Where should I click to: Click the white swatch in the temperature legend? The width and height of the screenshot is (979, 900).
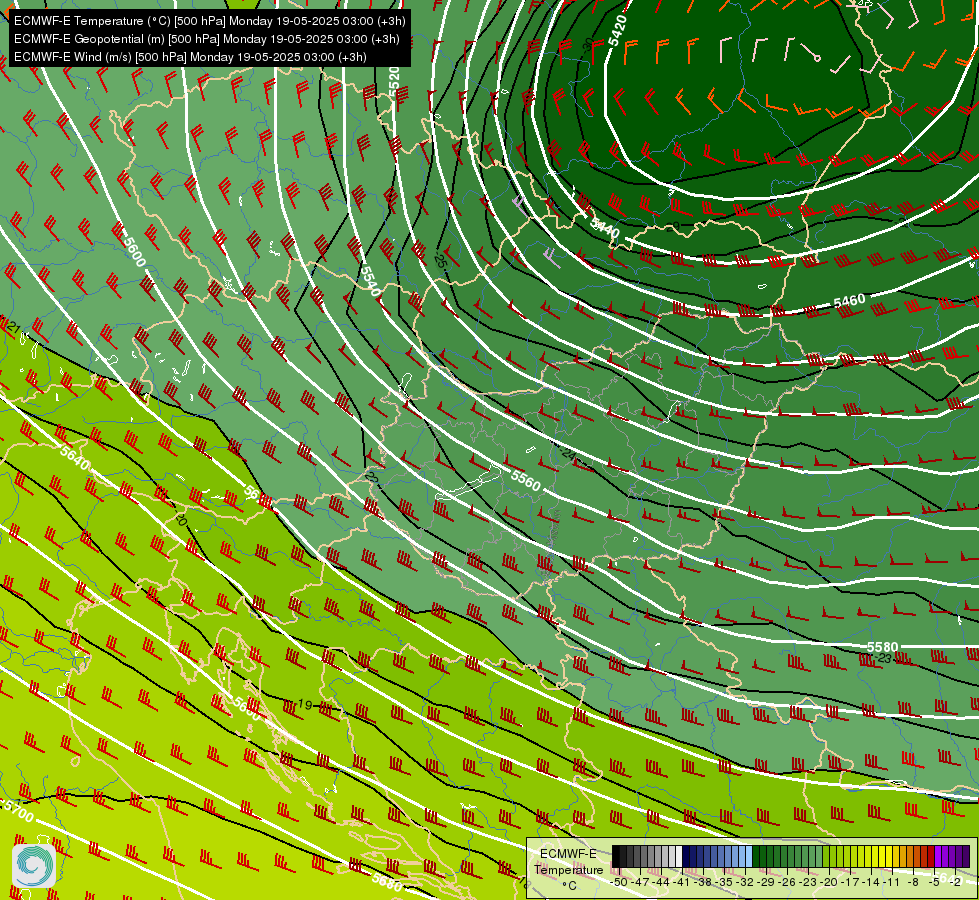(679, 856)
